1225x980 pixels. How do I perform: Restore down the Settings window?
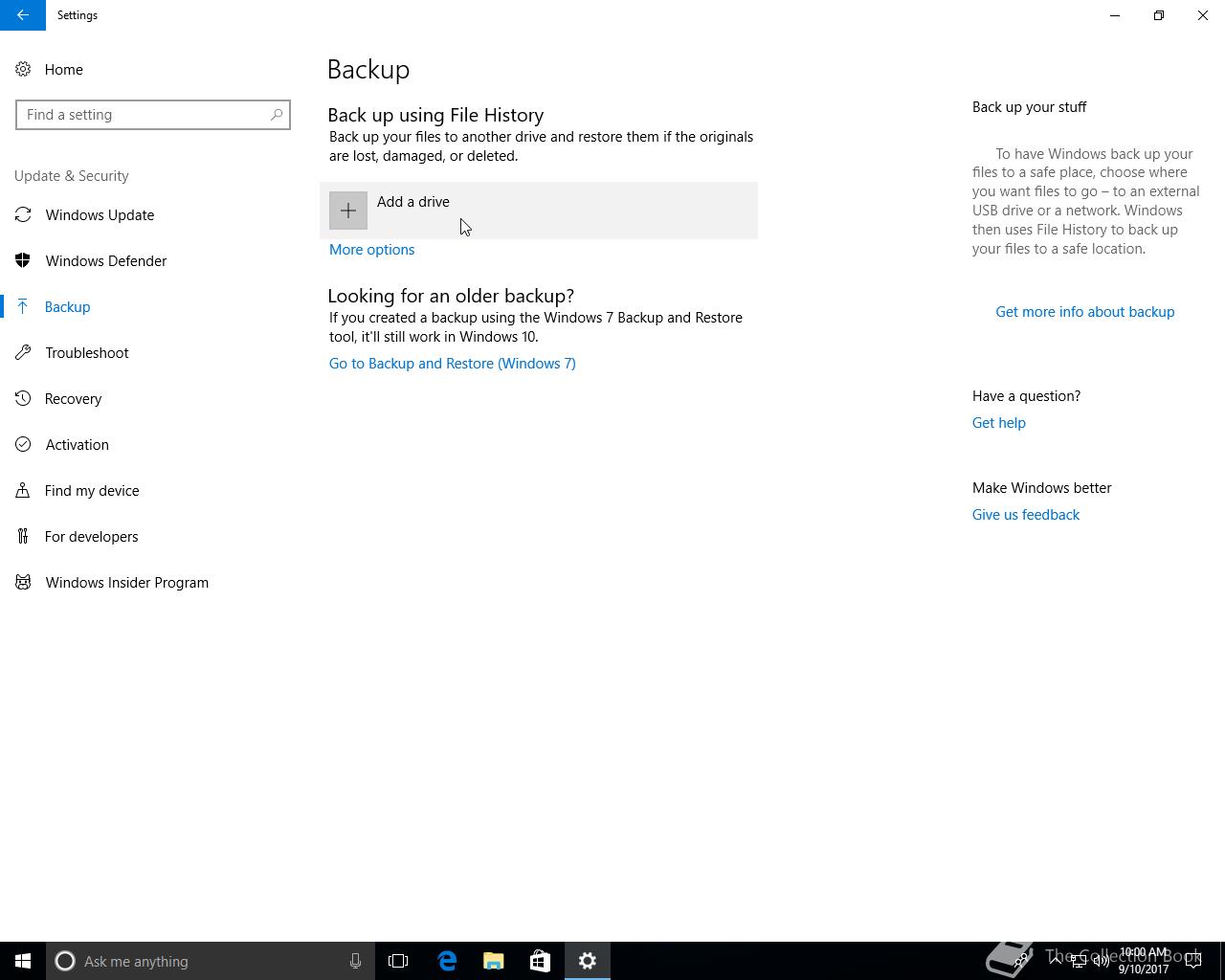click(1159, 15)
